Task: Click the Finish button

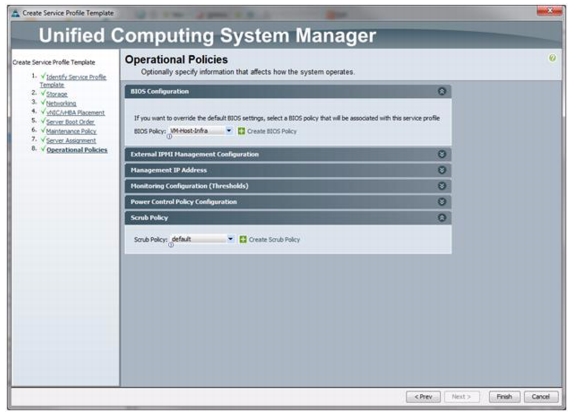Action: click(504, 397)
